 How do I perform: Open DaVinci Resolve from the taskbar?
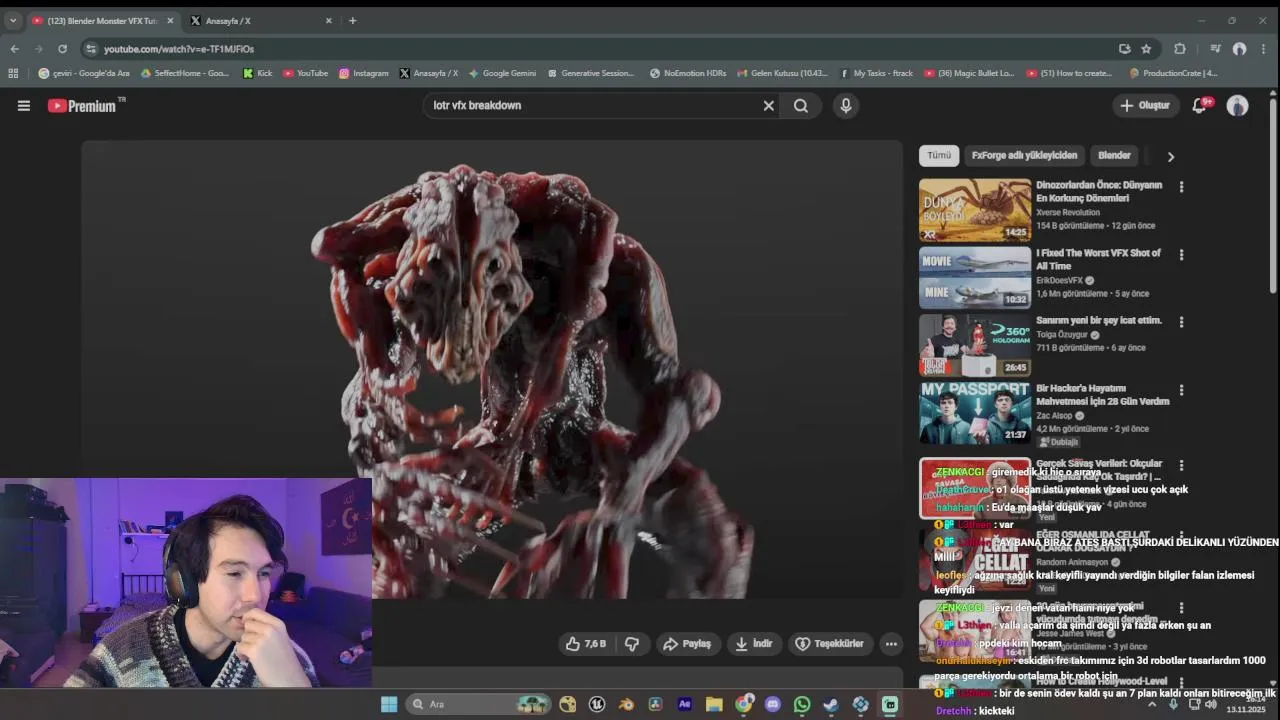(655, 704)
